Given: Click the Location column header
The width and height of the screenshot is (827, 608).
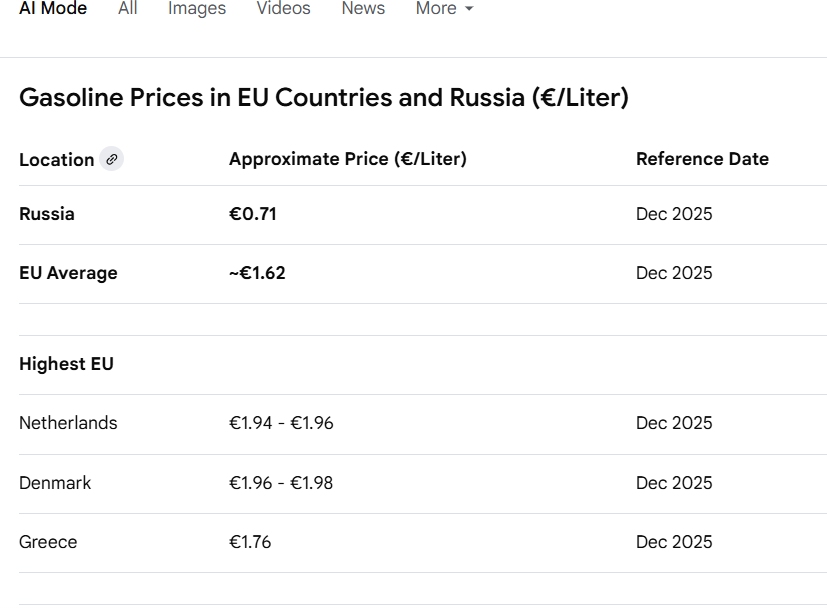Looking at the screenshot, I should click(56, 160).
